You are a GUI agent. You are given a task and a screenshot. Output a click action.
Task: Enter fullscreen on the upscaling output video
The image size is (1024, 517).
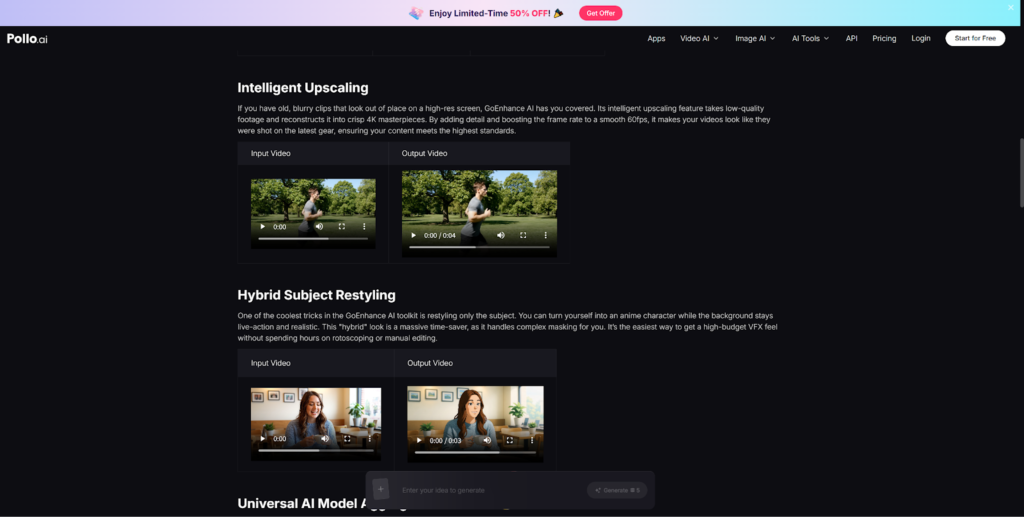(x=523, y=235)
